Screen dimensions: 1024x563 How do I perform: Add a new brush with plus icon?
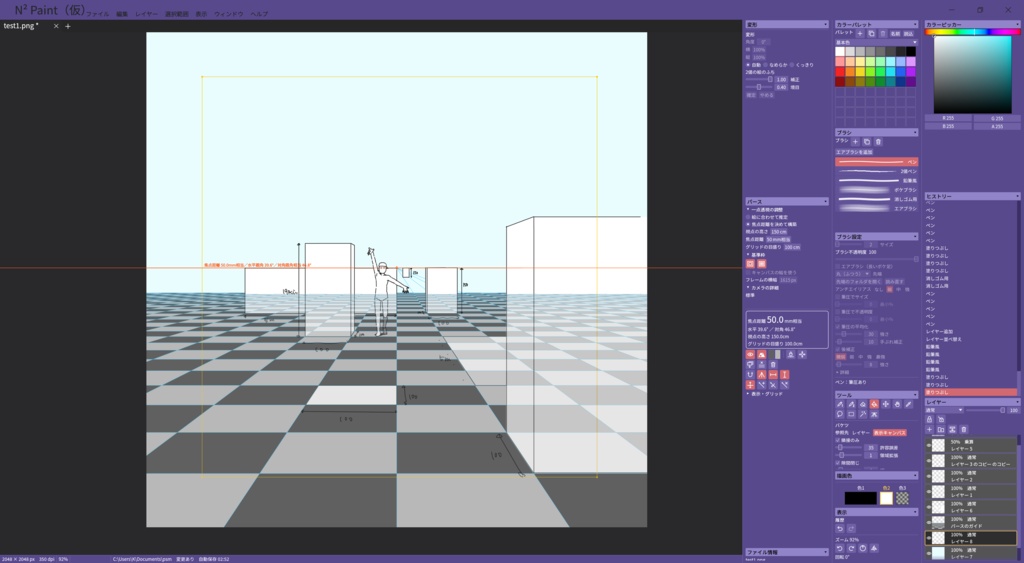tap(856, 142)
